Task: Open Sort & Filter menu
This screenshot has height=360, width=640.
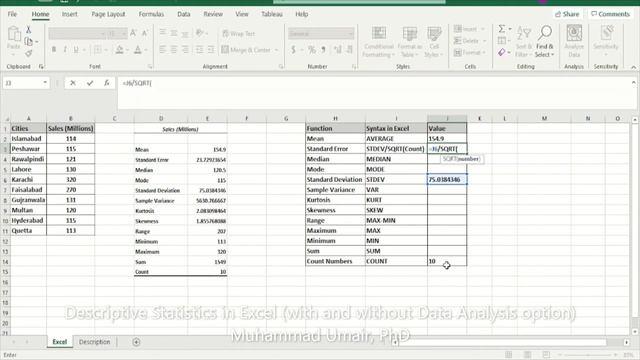Action: [x=524, y=42]
